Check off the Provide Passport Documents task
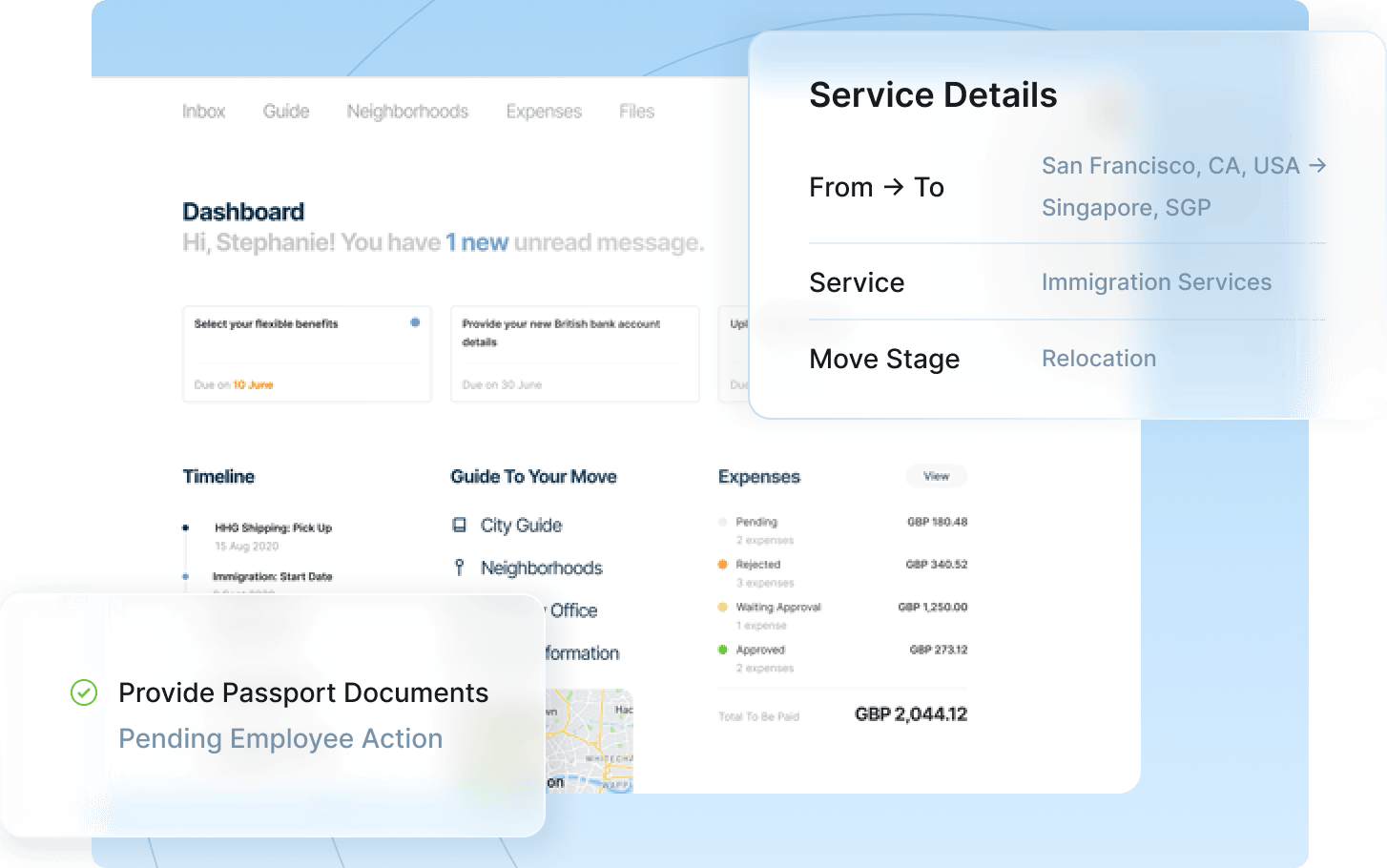 pyautogui.click(x=84, y=693)
